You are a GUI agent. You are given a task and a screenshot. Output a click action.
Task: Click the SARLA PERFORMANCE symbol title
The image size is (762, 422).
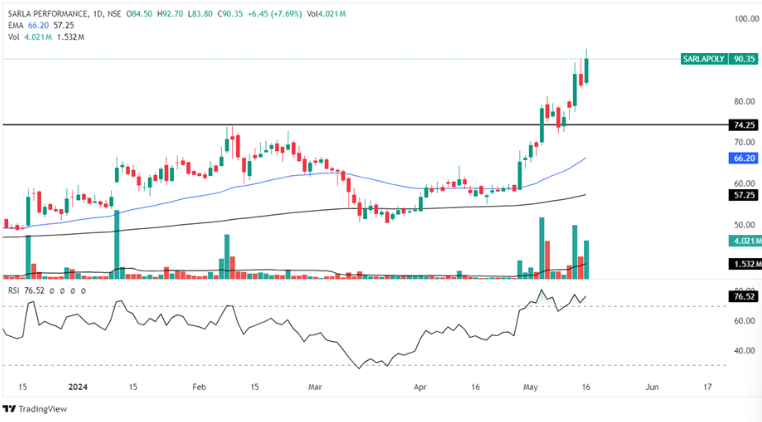58,13
